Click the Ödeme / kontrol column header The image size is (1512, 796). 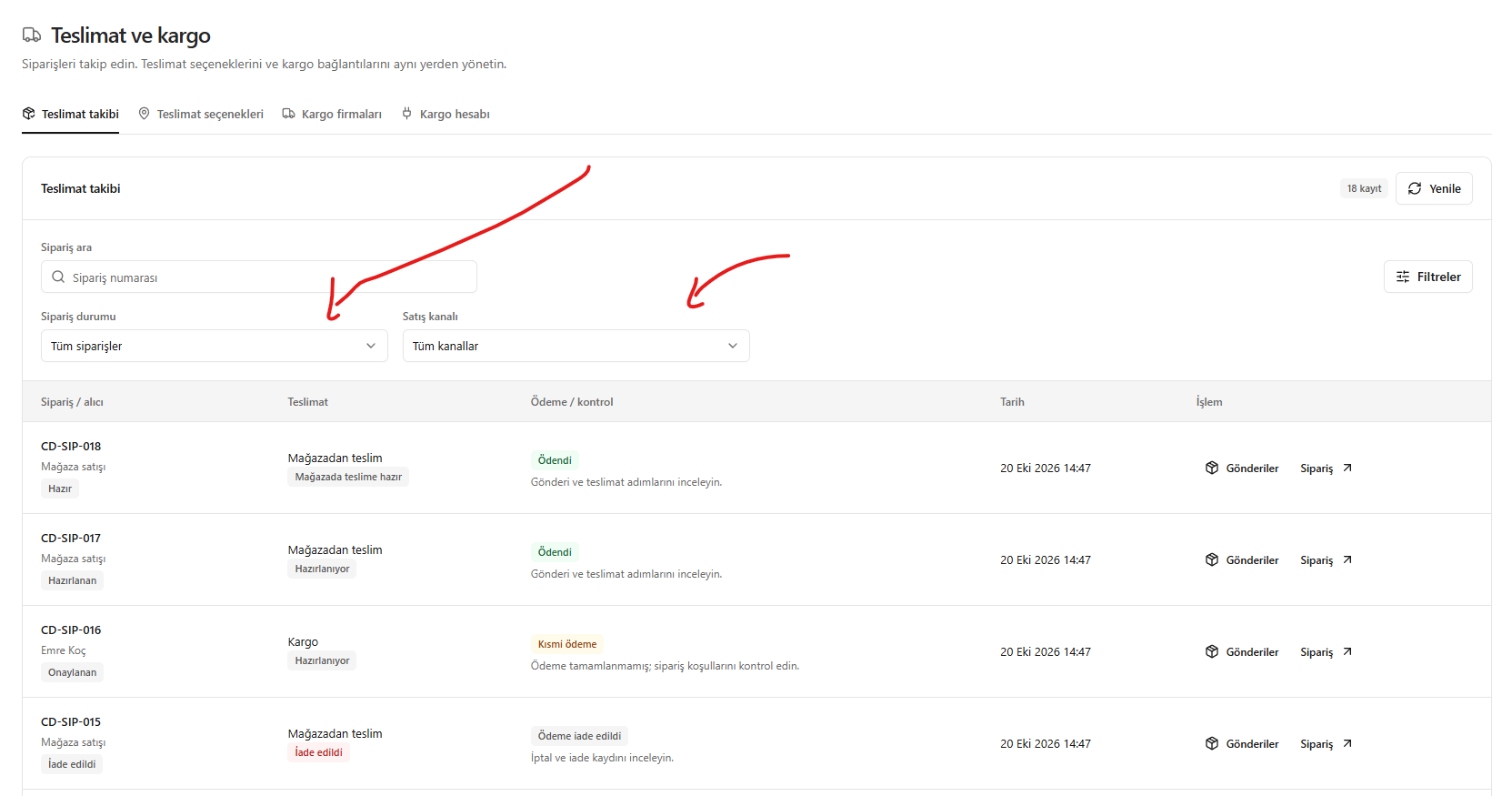tap(572, 401)
